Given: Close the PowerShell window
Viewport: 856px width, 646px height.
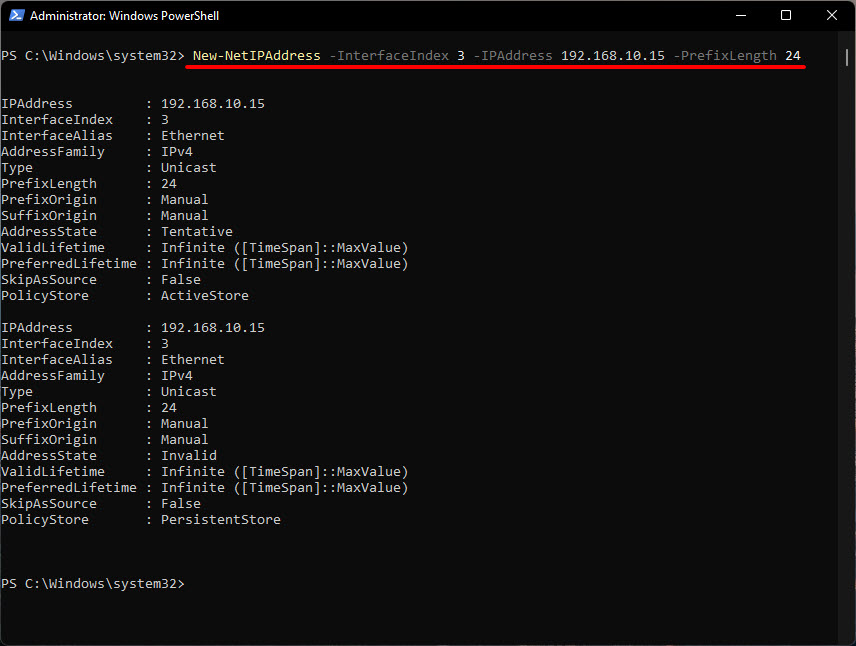Looking at the screenshot, I should (x=831, y=15).
